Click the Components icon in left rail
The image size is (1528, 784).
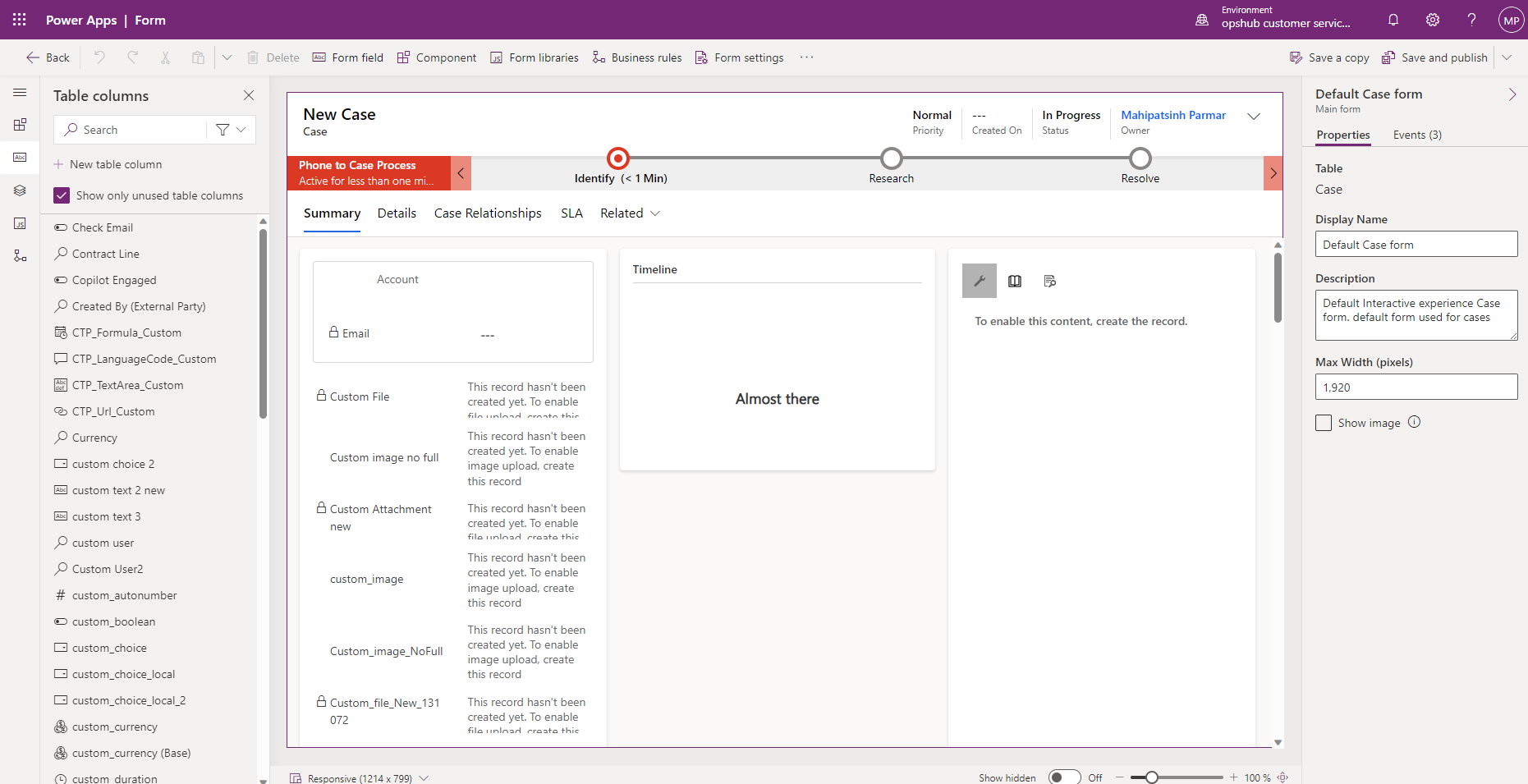click(x=21, y=125)
